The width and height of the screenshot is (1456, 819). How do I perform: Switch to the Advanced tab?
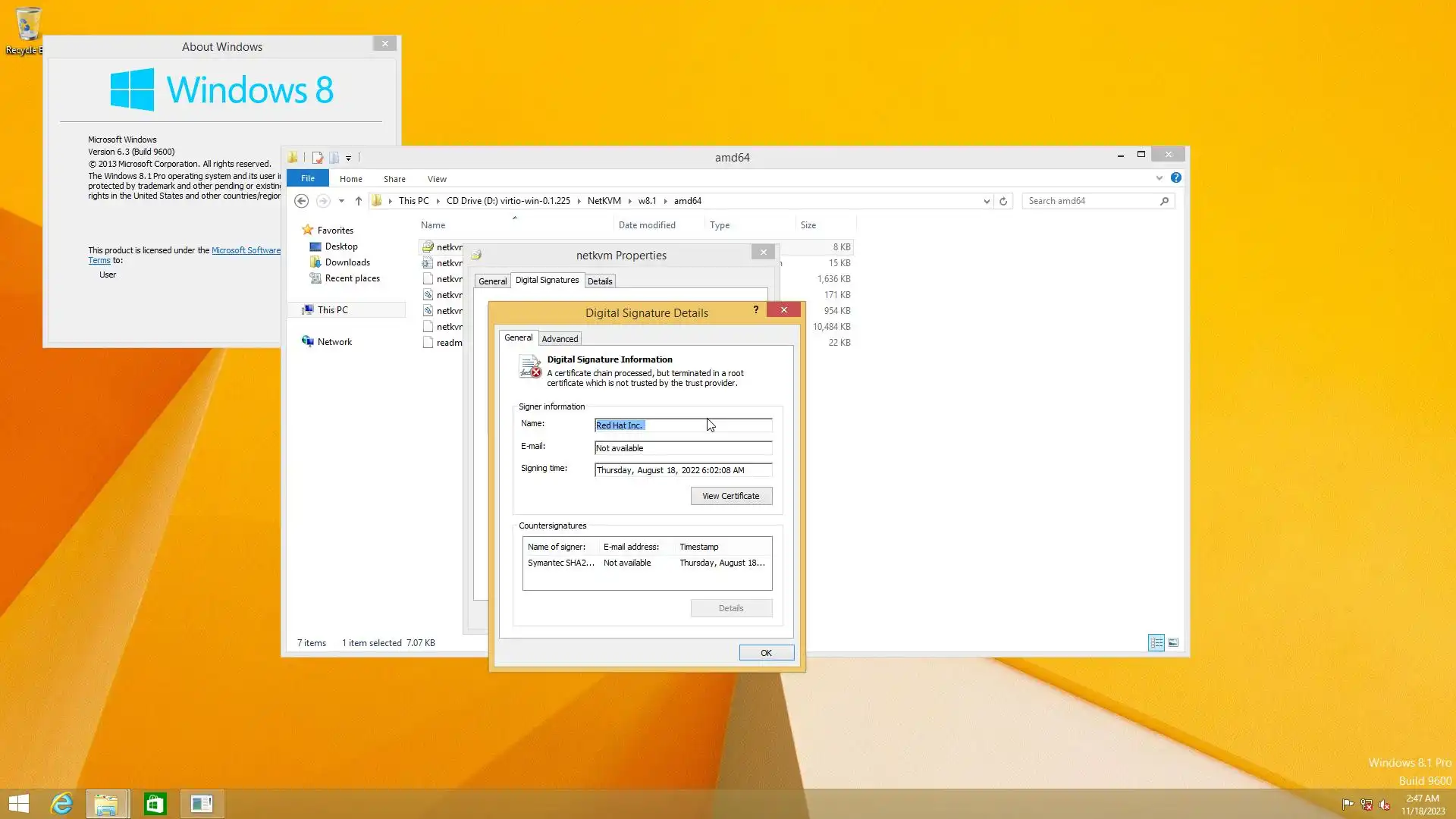(x=560, y=339)
